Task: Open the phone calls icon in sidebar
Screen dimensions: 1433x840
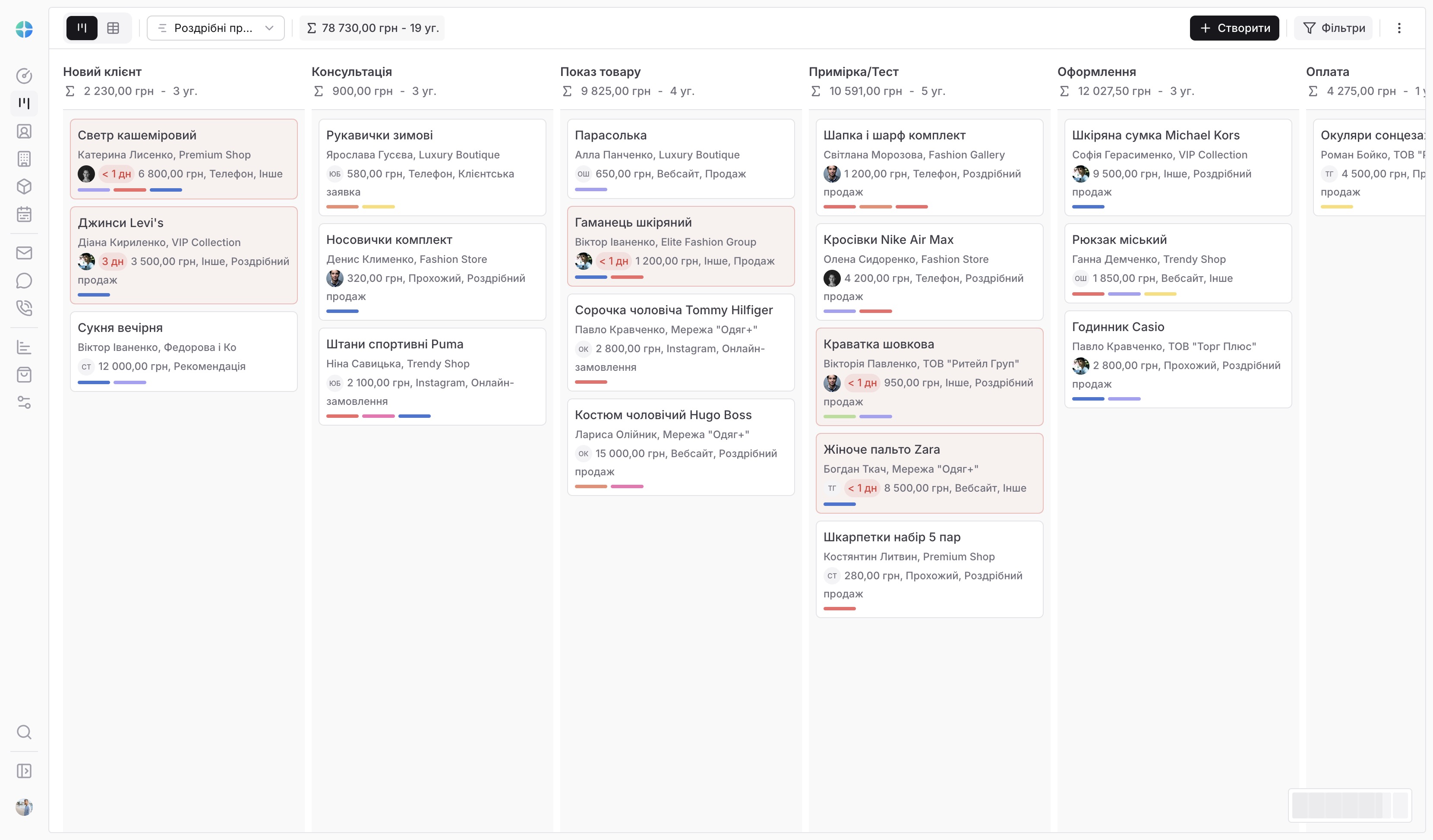Action: coord(24,308)
